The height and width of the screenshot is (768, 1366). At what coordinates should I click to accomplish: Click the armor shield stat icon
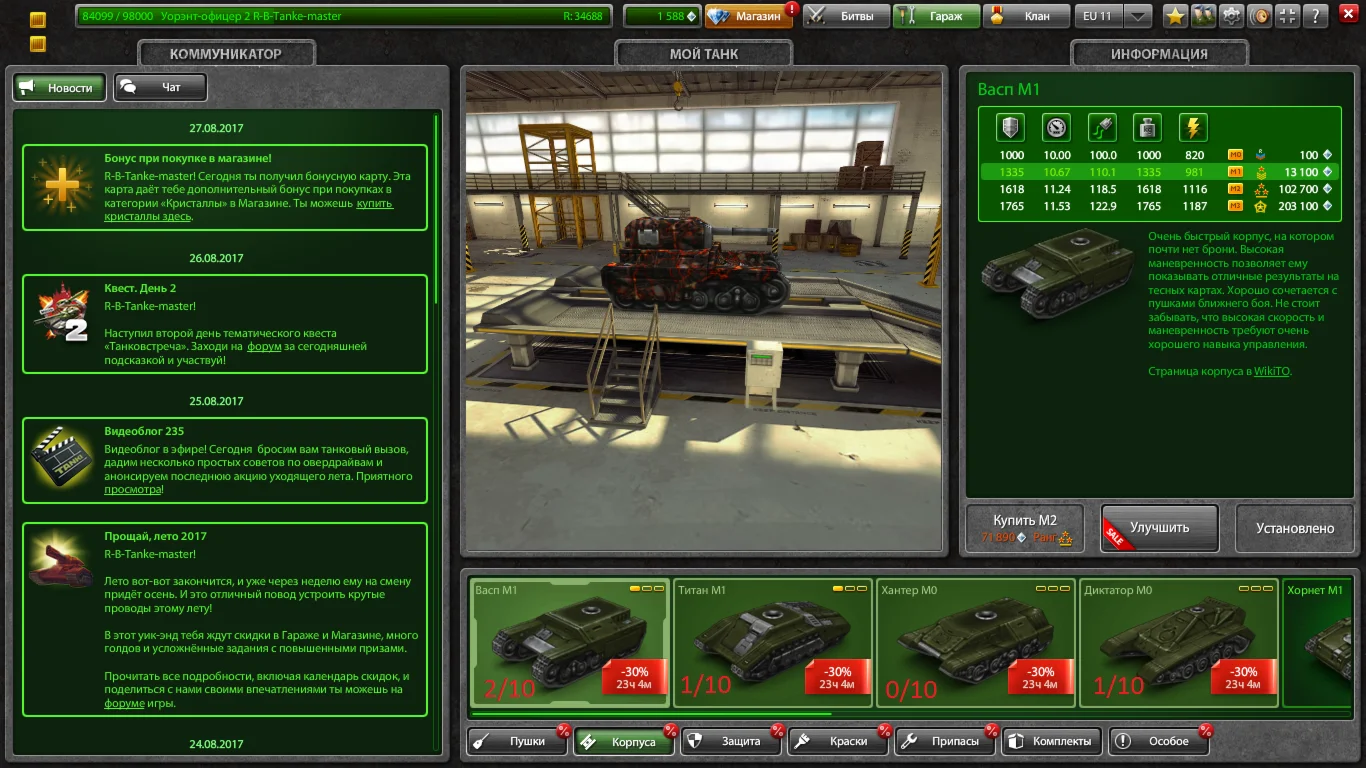(x=1011, y=128)
